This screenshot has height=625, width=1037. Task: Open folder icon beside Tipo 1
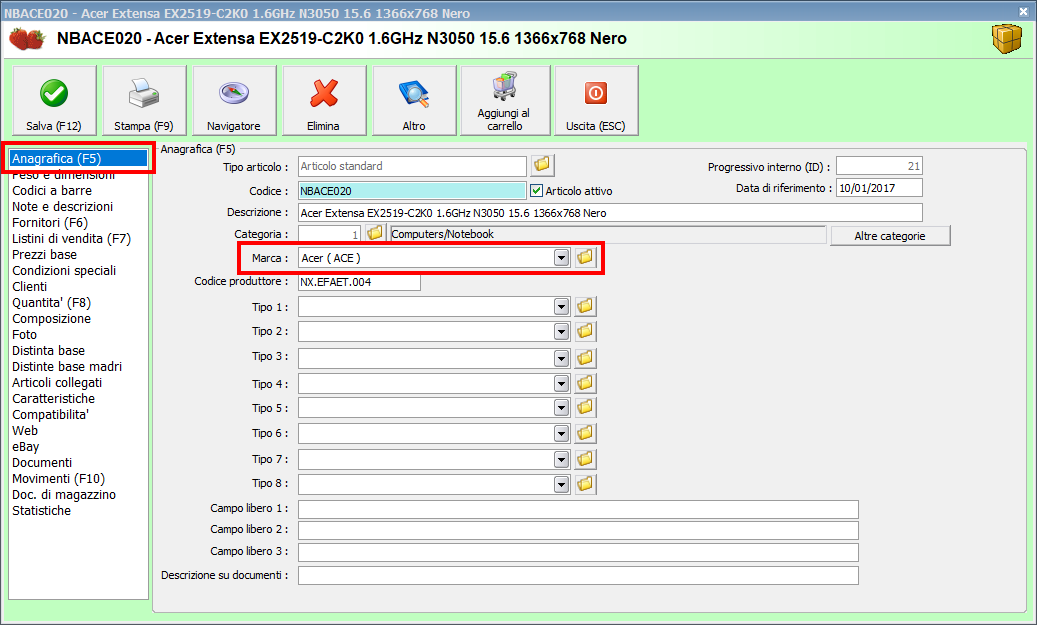[585, 306]
